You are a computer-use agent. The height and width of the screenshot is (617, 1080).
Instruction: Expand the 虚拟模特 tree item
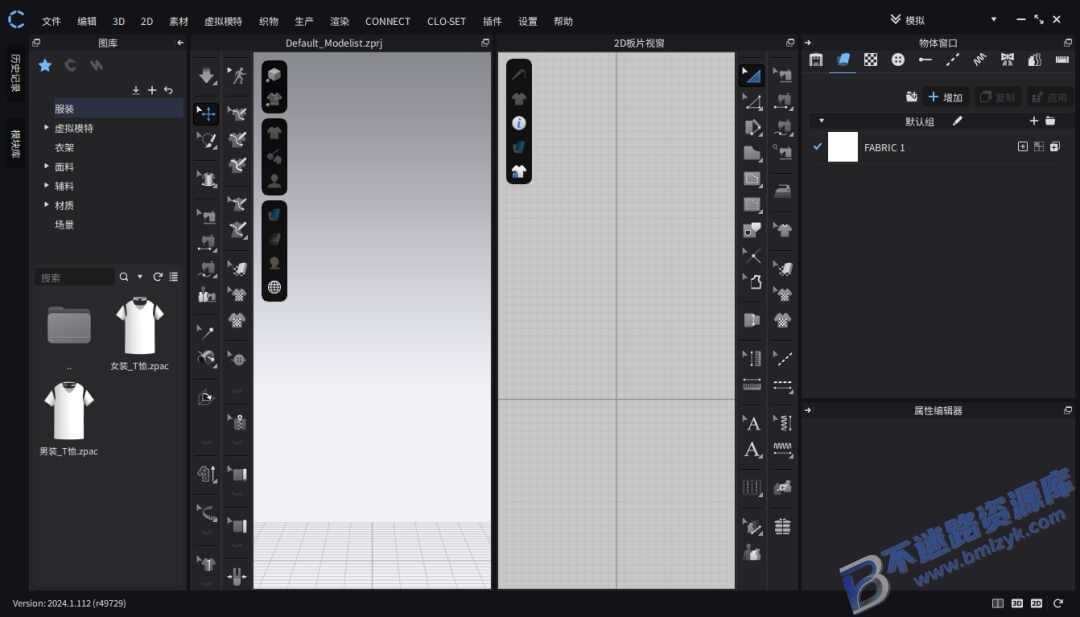coord(46,127)
